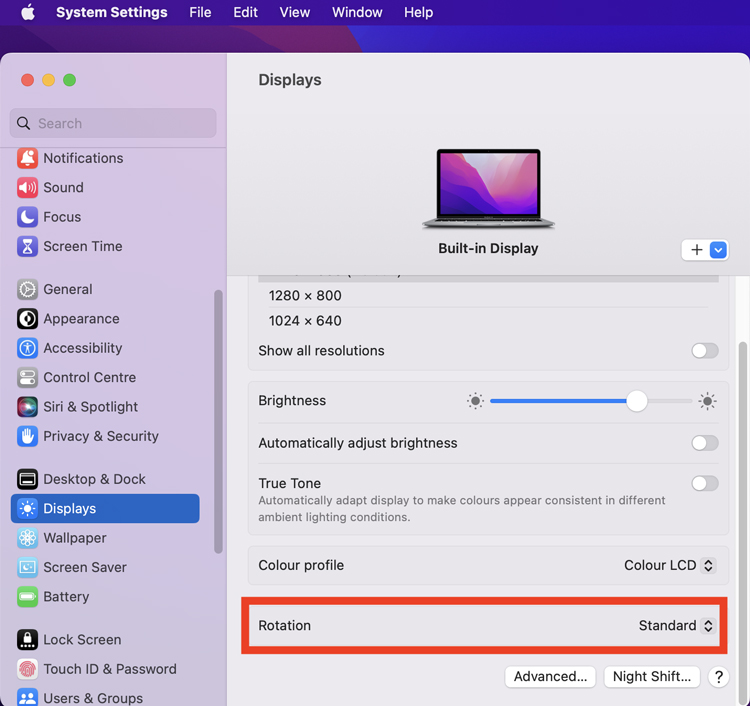750x706 pixels.
Task: Click the Displays sun icon in sidebar
Action: click(x=27, y=508)
